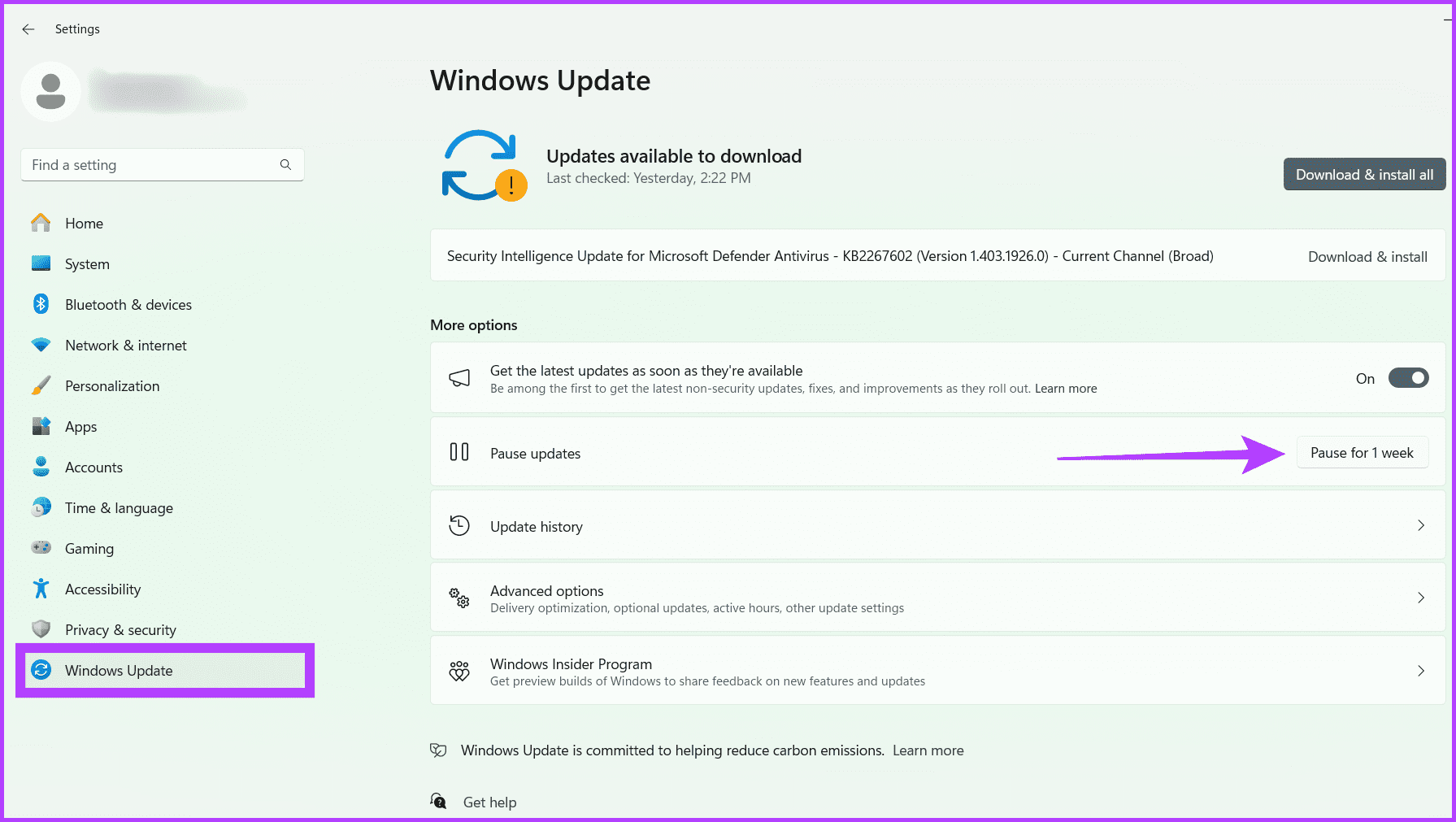1456x822 pixels.
Task: Open Personalization settings
Action: pos(41,385)
